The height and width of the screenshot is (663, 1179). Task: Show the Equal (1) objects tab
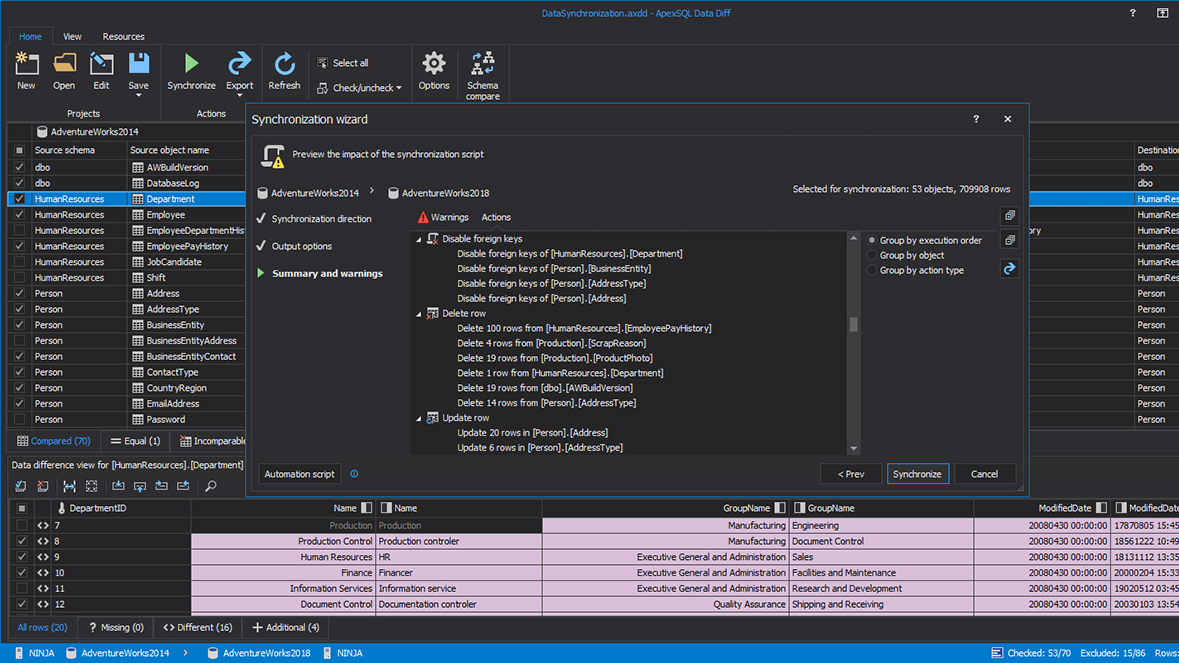point(135,441)
